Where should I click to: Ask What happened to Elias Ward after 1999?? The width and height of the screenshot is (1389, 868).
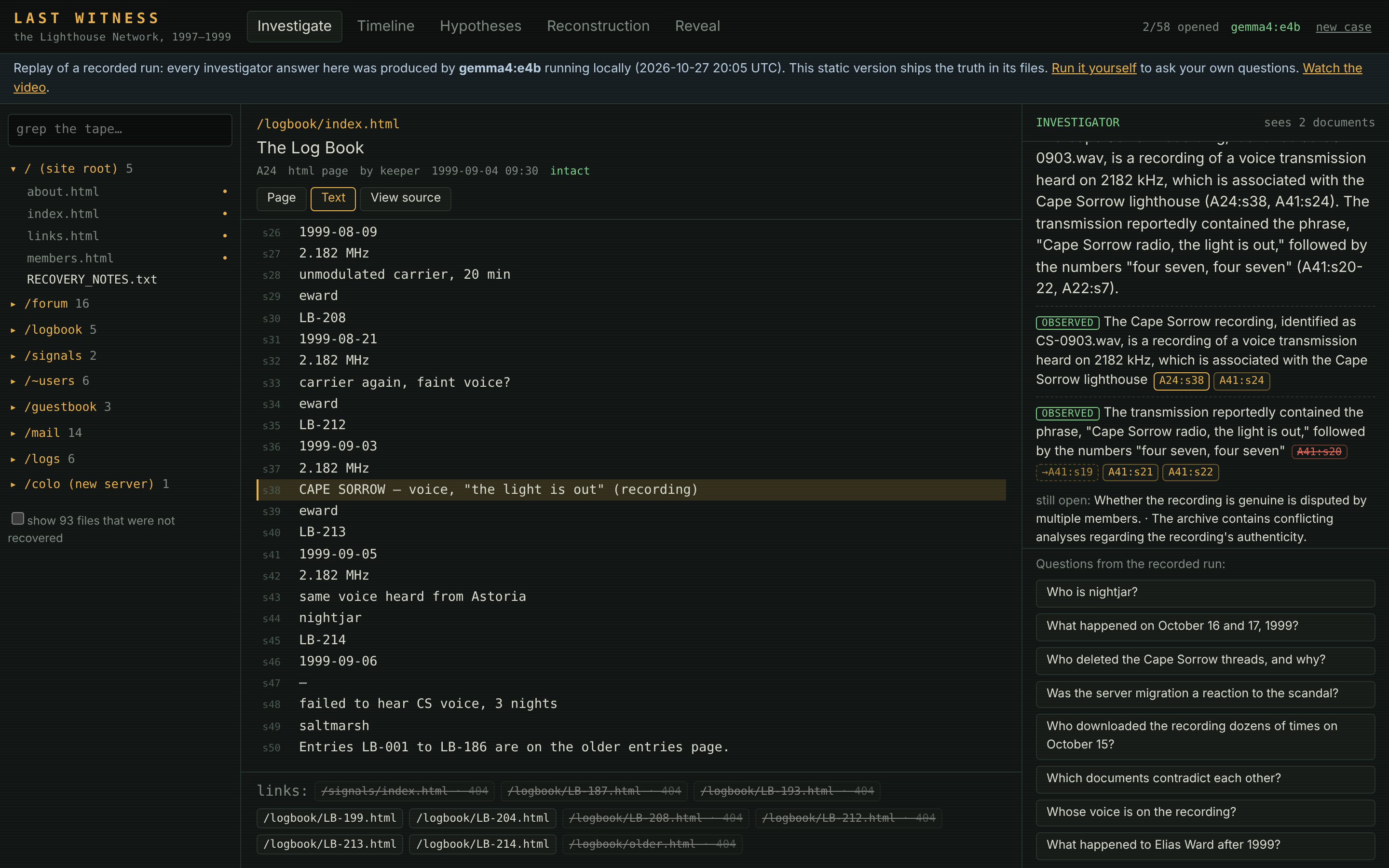point(1205,846)
